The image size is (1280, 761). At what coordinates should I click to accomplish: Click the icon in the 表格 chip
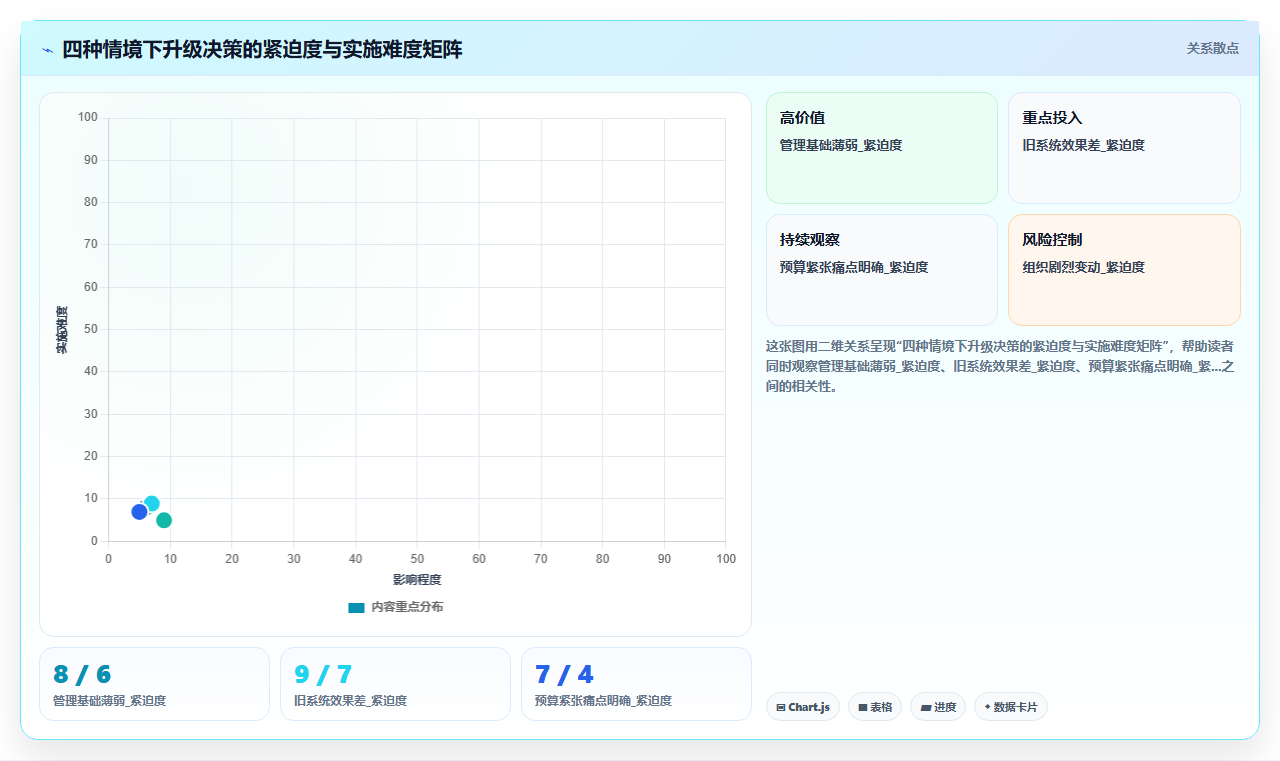[x=863, y=708]
